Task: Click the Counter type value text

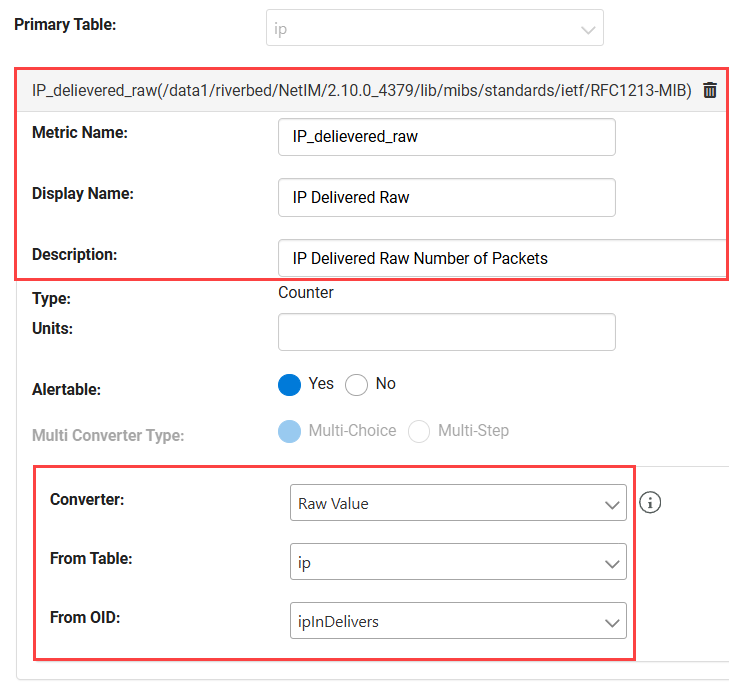Action: (x=306, y=293)
